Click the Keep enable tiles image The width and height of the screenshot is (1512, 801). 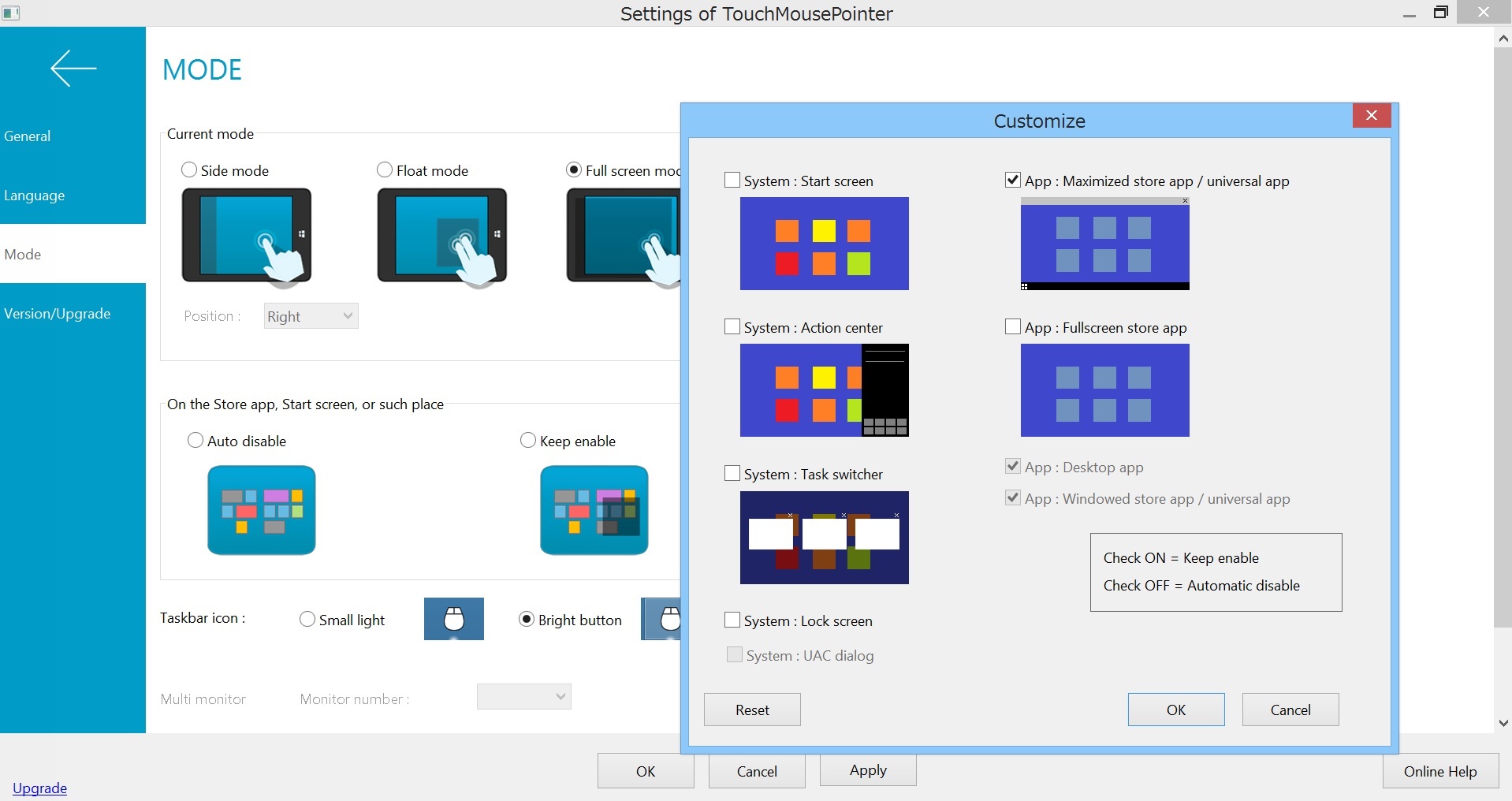pos(594,510)
